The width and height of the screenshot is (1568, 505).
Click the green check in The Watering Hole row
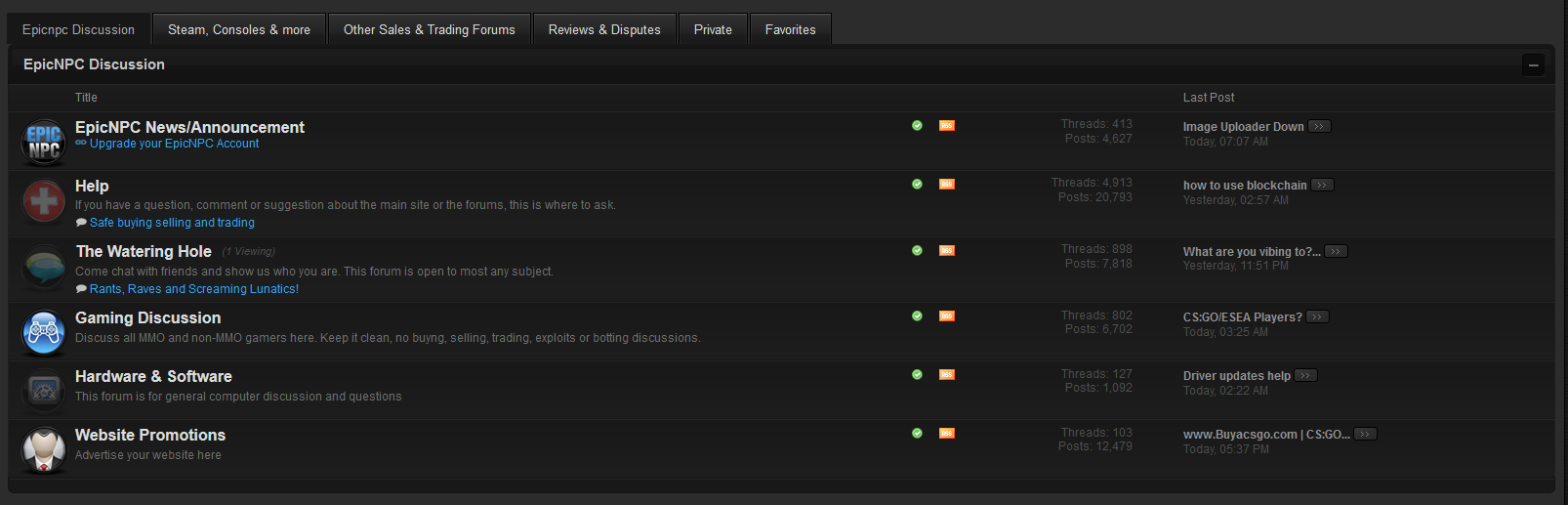917,250
